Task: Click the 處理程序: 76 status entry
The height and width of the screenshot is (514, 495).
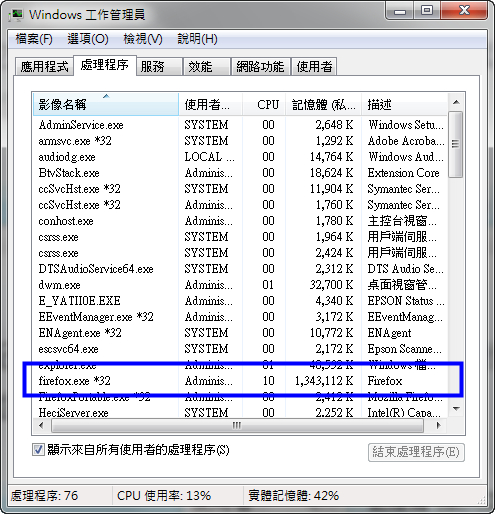Action: point(44,496)
